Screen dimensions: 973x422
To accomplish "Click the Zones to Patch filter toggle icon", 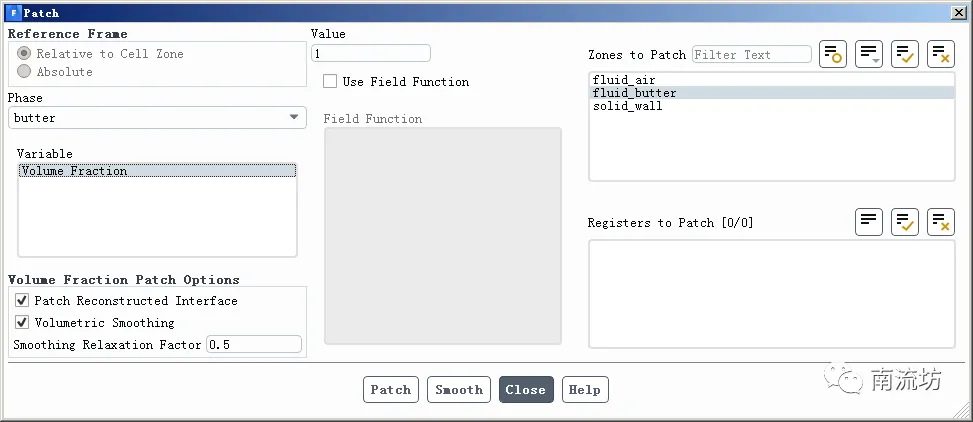I will click(x=832, y=55).
